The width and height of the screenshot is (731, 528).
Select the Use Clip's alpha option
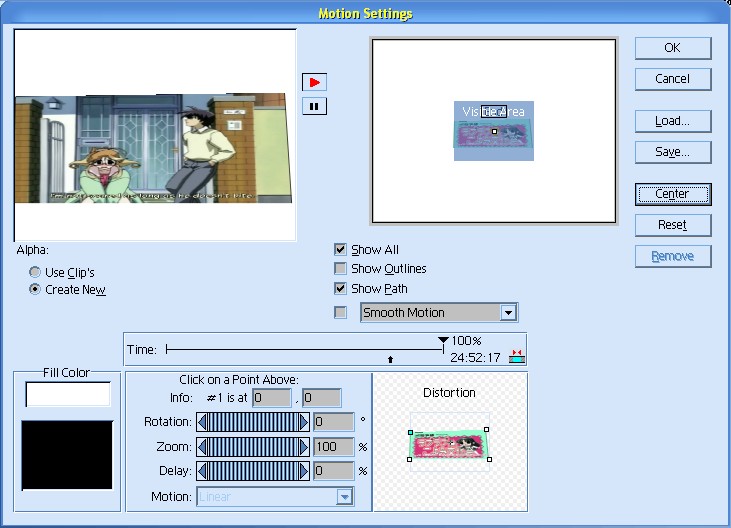pos(34,272)
